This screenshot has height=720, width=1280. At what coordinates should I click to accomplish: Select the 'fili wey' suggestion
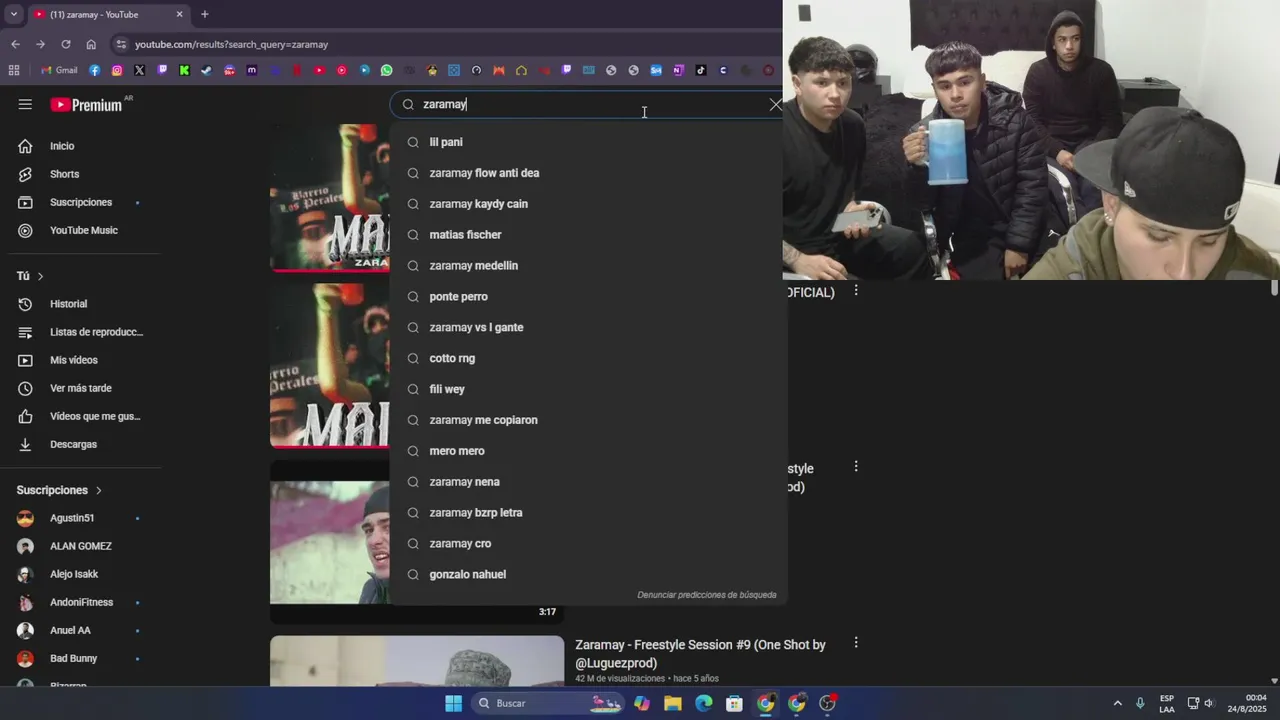pos(588,389)
